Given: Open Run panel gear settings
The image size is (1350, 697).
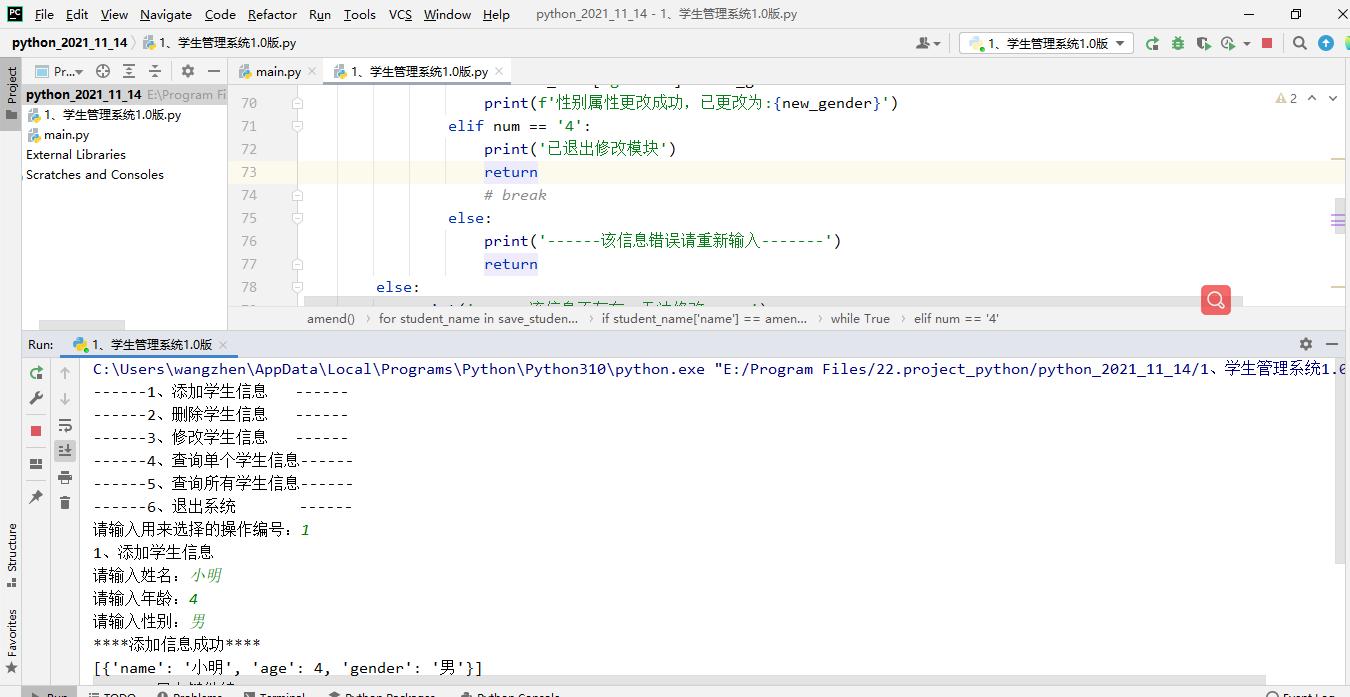Looking at the screenshot, I should click(1306, 343).
